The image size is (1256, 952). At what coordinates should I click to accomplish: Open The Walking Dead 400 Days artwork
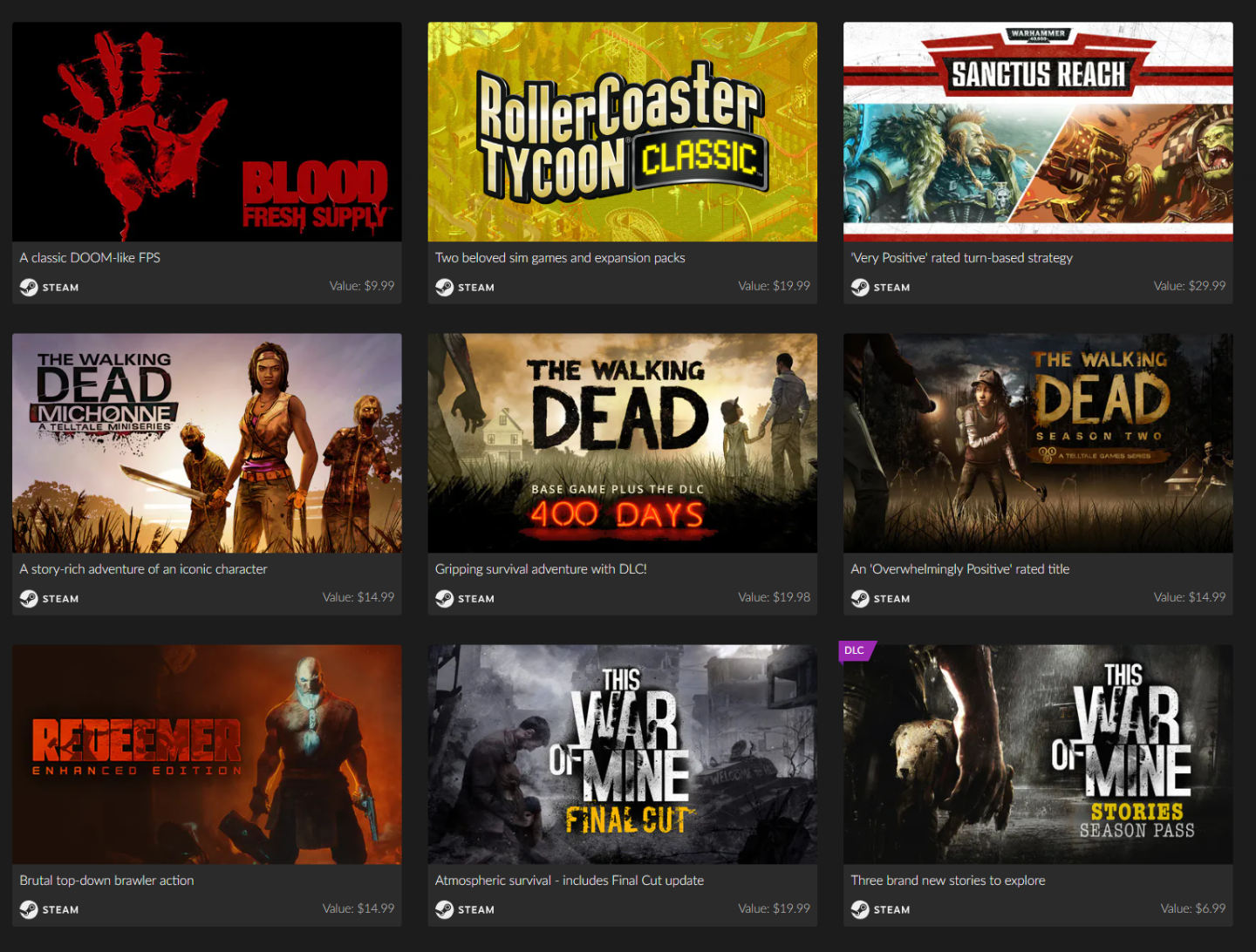[622, 443]
